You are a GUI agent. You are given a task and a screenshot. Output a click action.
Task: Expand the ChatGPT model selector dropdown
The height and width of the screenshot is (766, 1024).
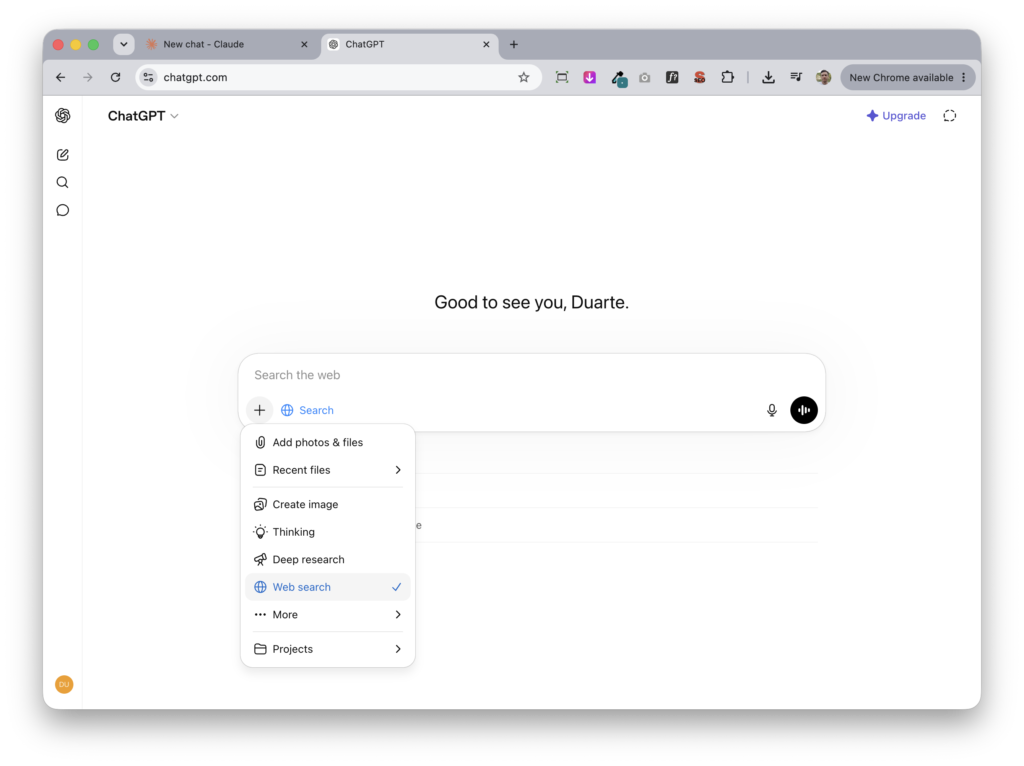[143, 116]
